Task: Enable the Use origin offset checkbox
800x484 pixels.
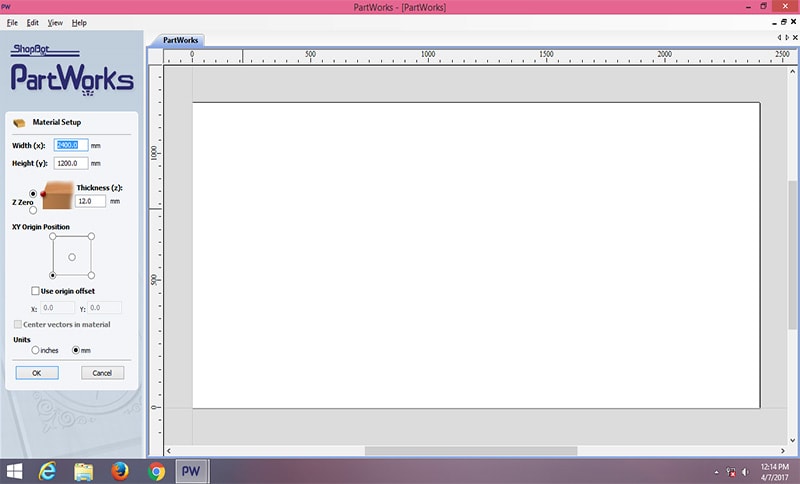Action: [x=35, y=291]
